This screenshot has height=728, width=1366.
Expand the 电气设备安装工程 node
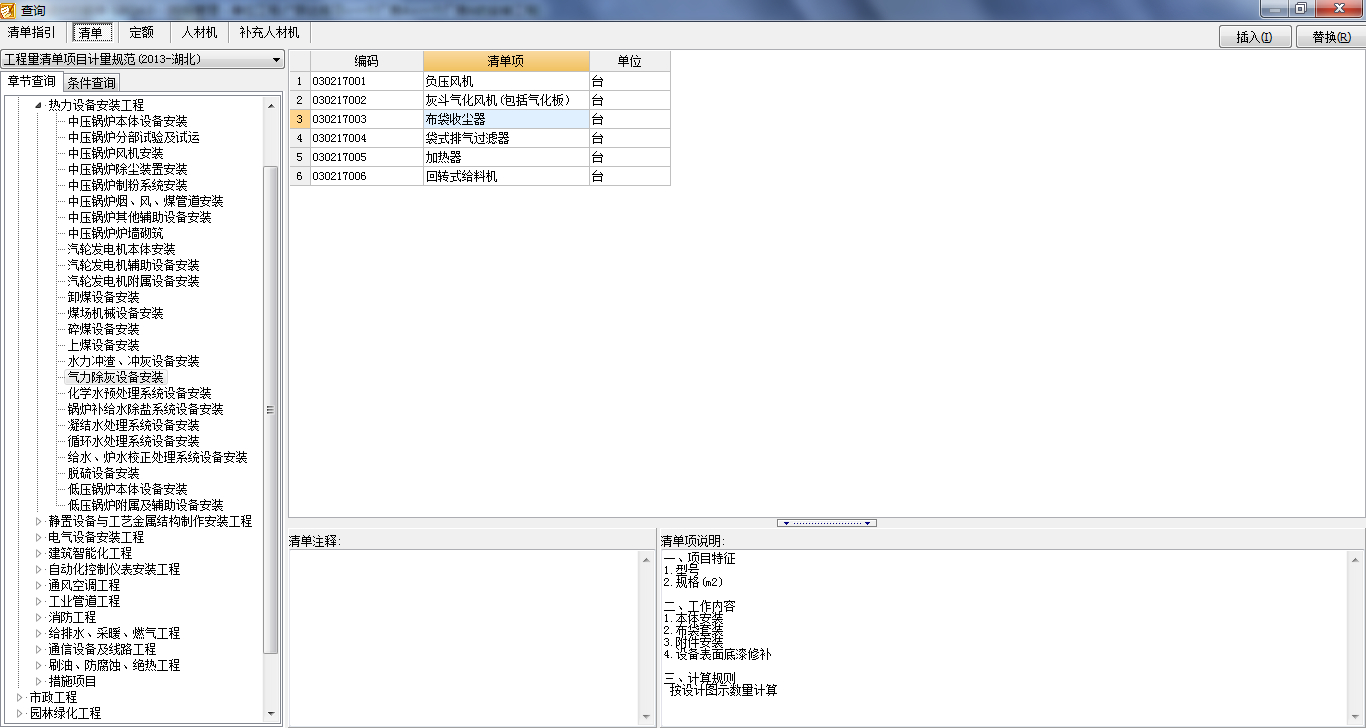click(x=39, y=537)
